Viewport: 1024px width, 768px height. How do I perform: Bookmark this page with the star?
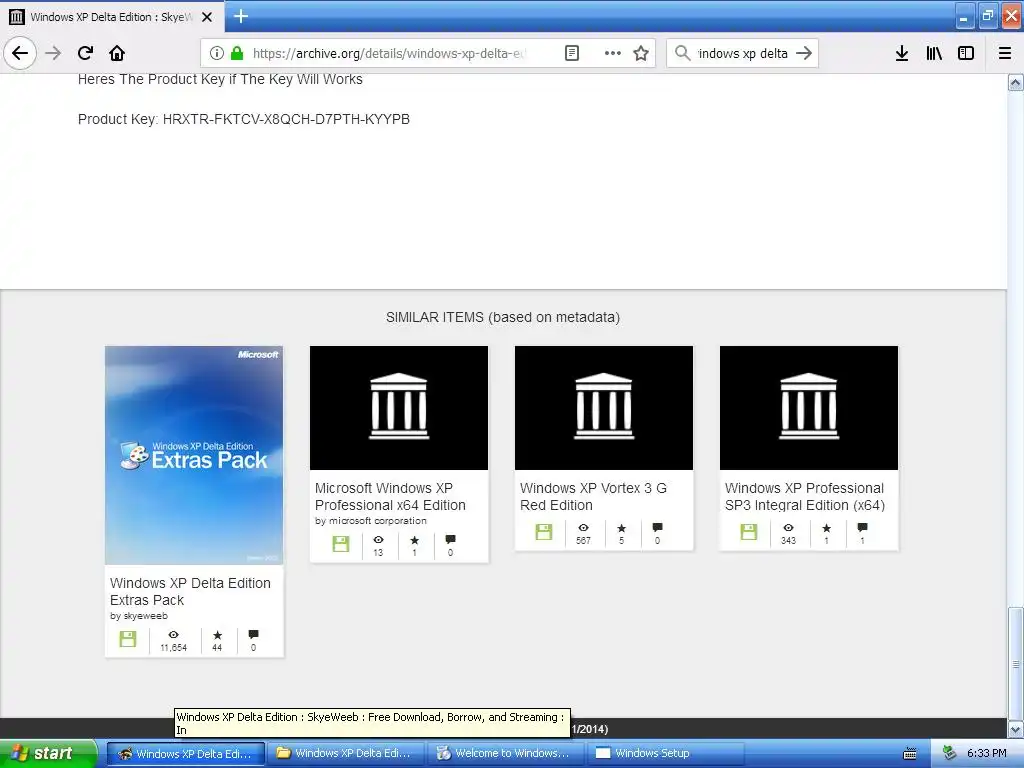pos(641,53)
